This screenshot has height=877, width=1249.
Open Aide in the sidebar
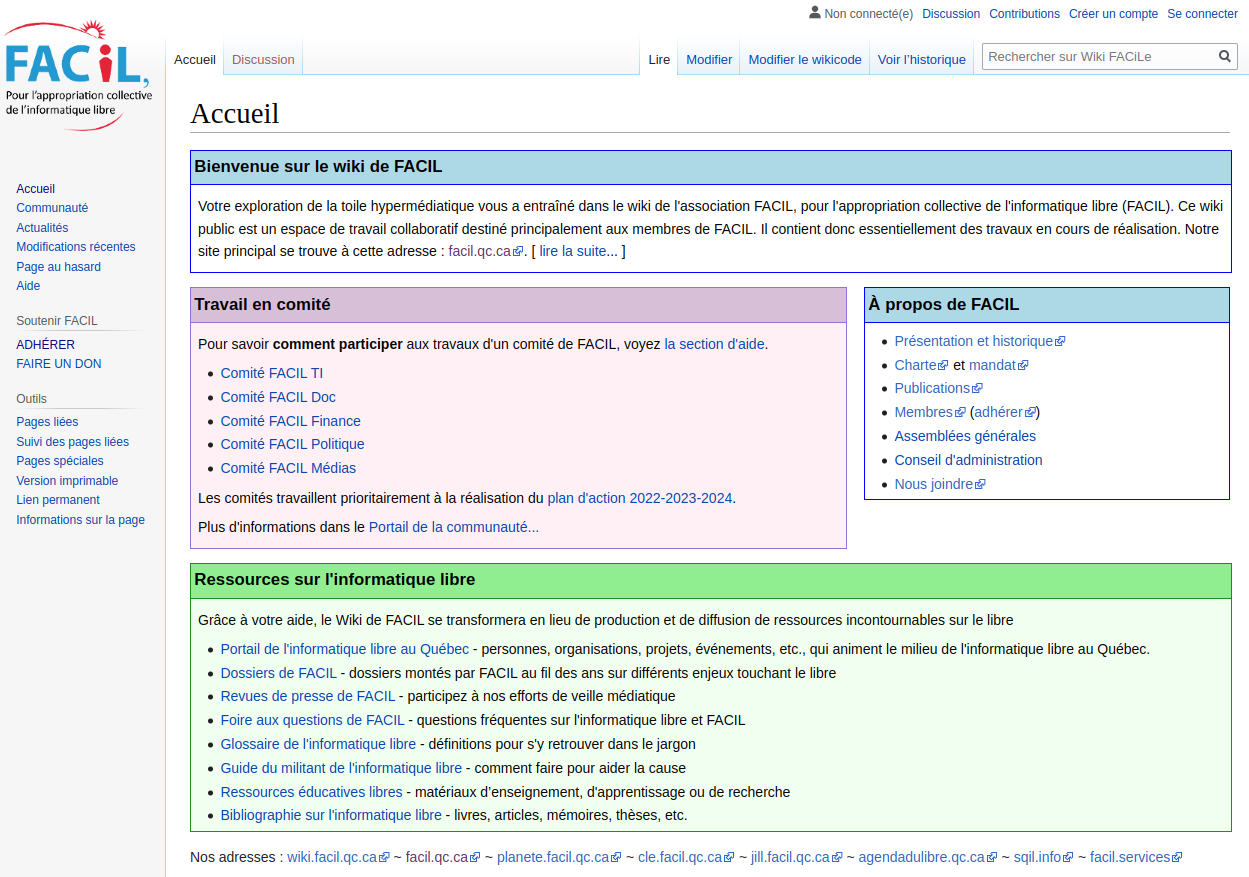point(28,286)
